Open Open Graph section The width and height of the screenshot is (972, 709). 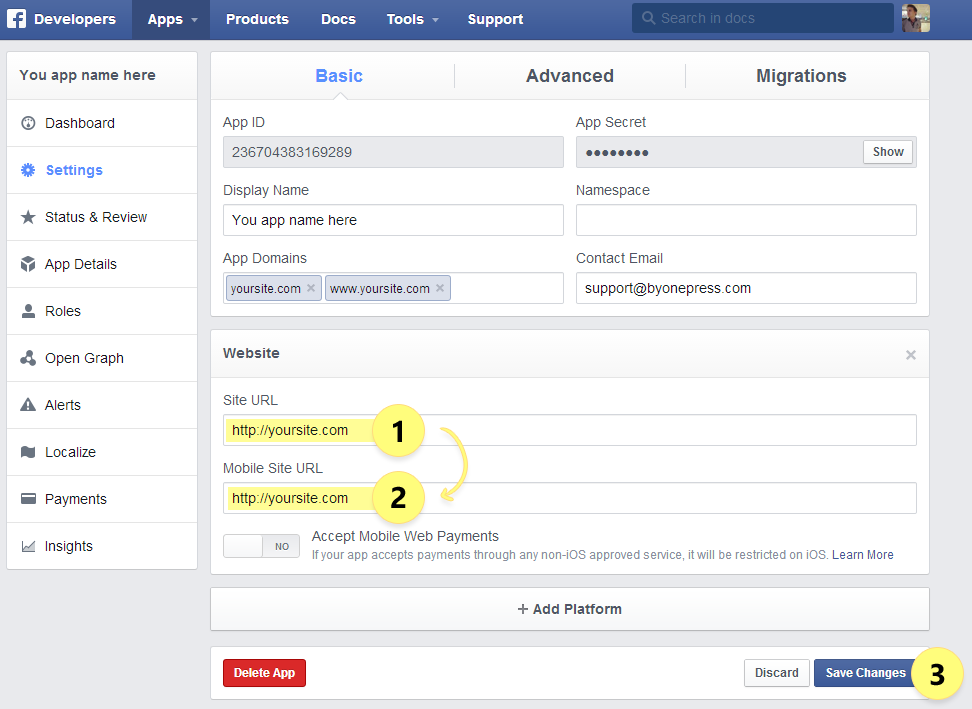click(102, 358)
